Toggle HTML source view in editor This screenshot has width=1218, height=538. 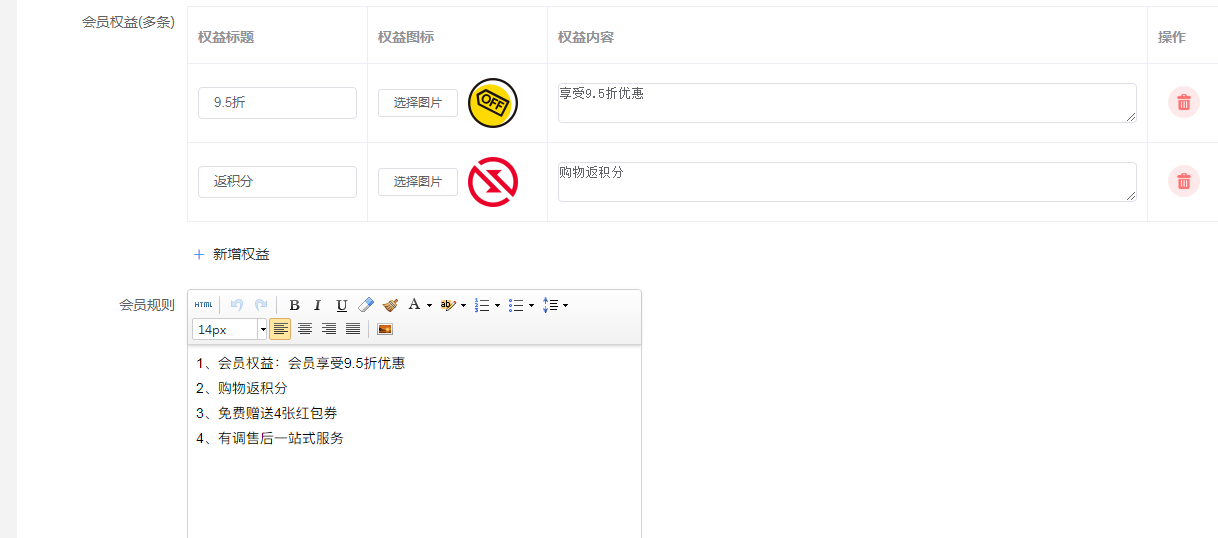(203, 305)
